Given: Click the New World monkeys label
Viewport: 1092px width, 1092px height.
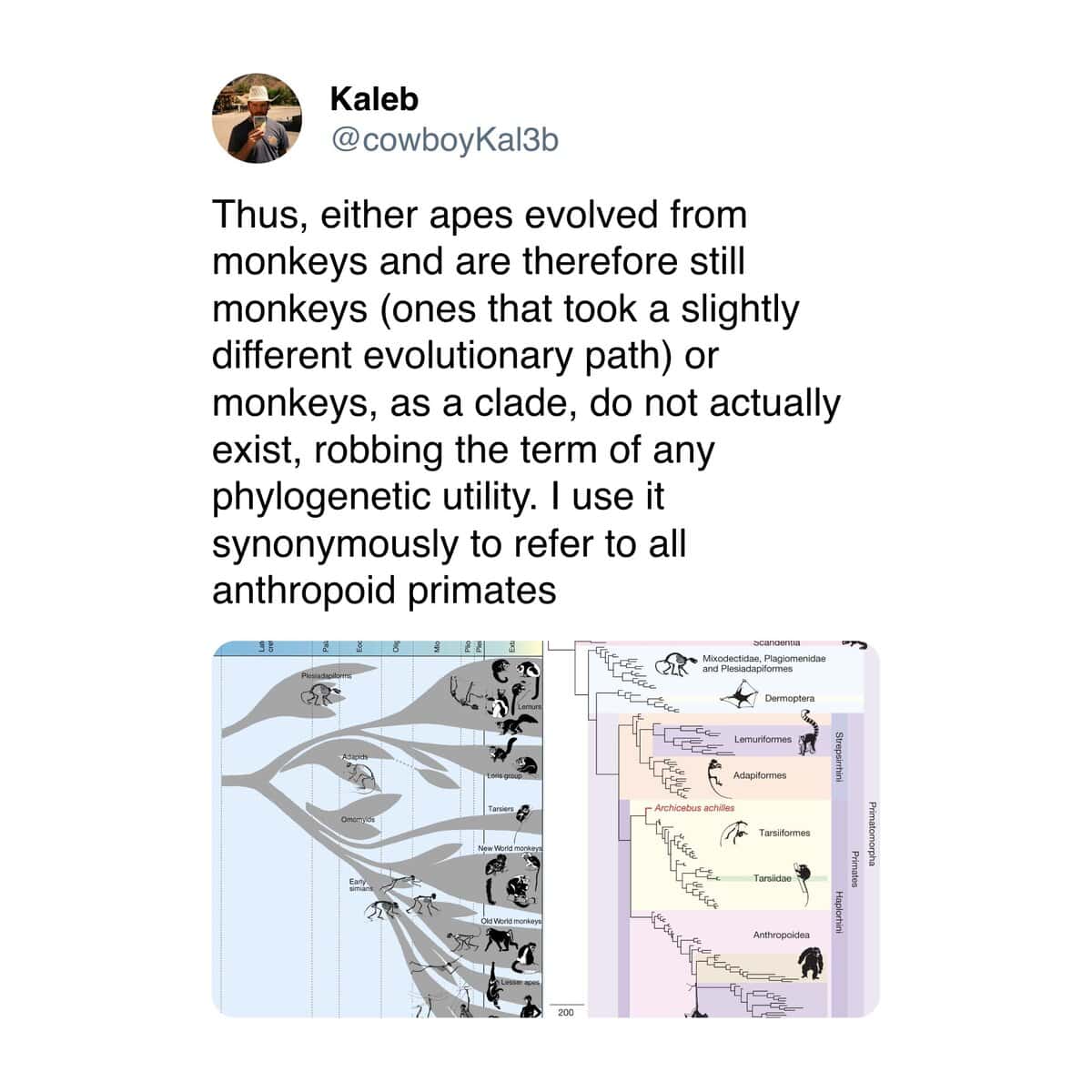Looking at the screenshot, I should (511, 848).
